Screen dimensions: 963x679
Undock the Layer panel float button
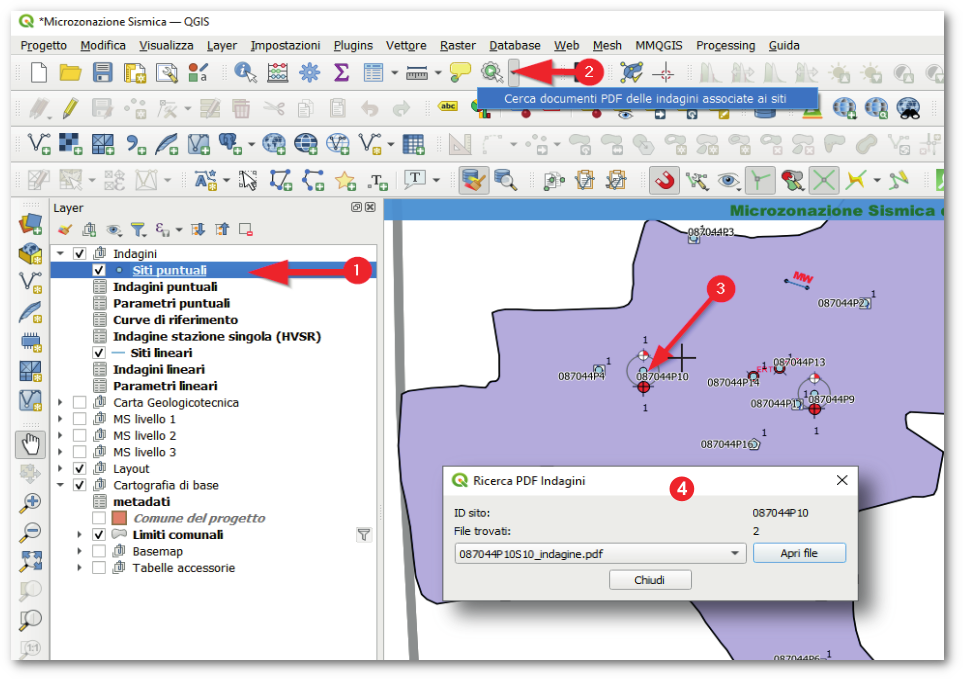click(356, 208)
